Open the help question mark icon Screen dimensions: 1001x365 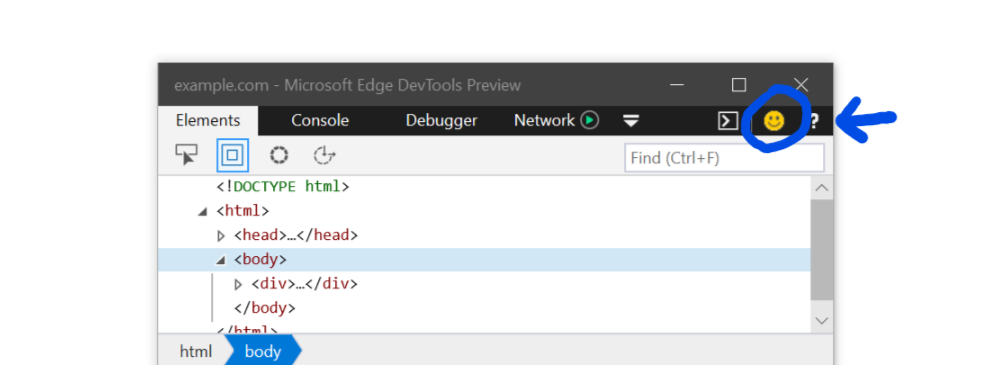point(814,121)
